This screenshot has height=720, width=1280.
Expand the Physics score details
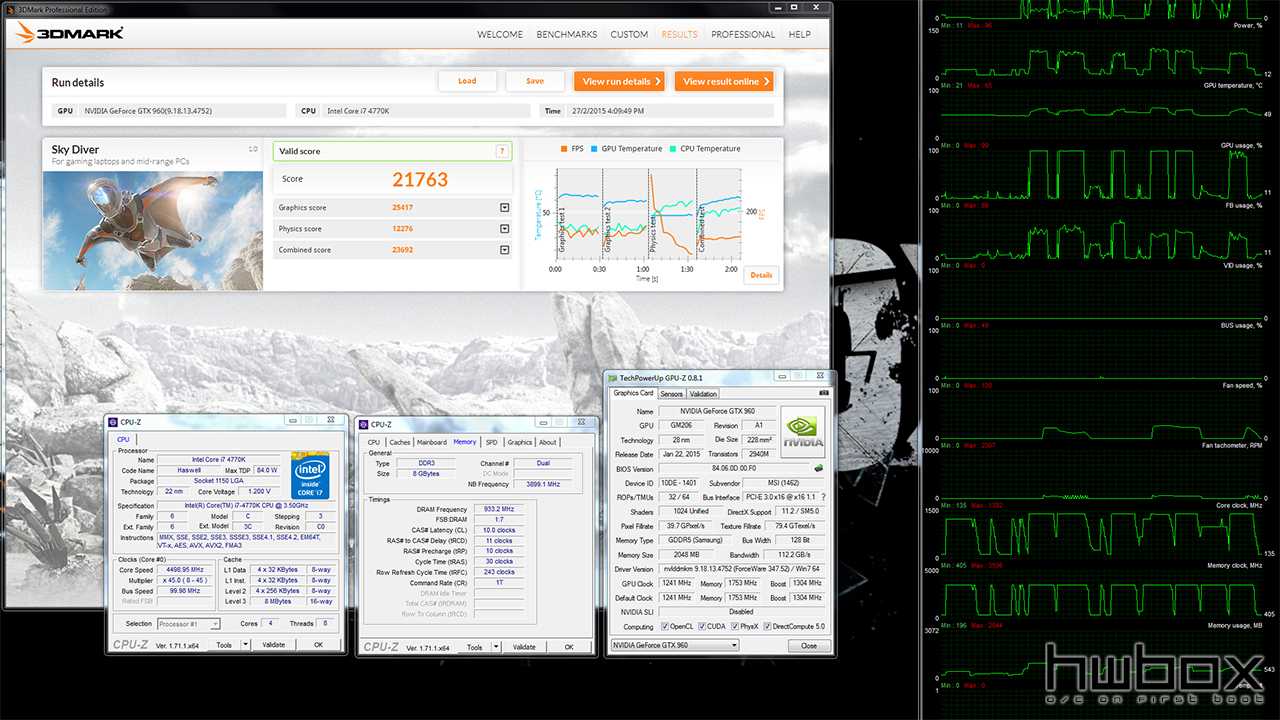tap(505, 229)
